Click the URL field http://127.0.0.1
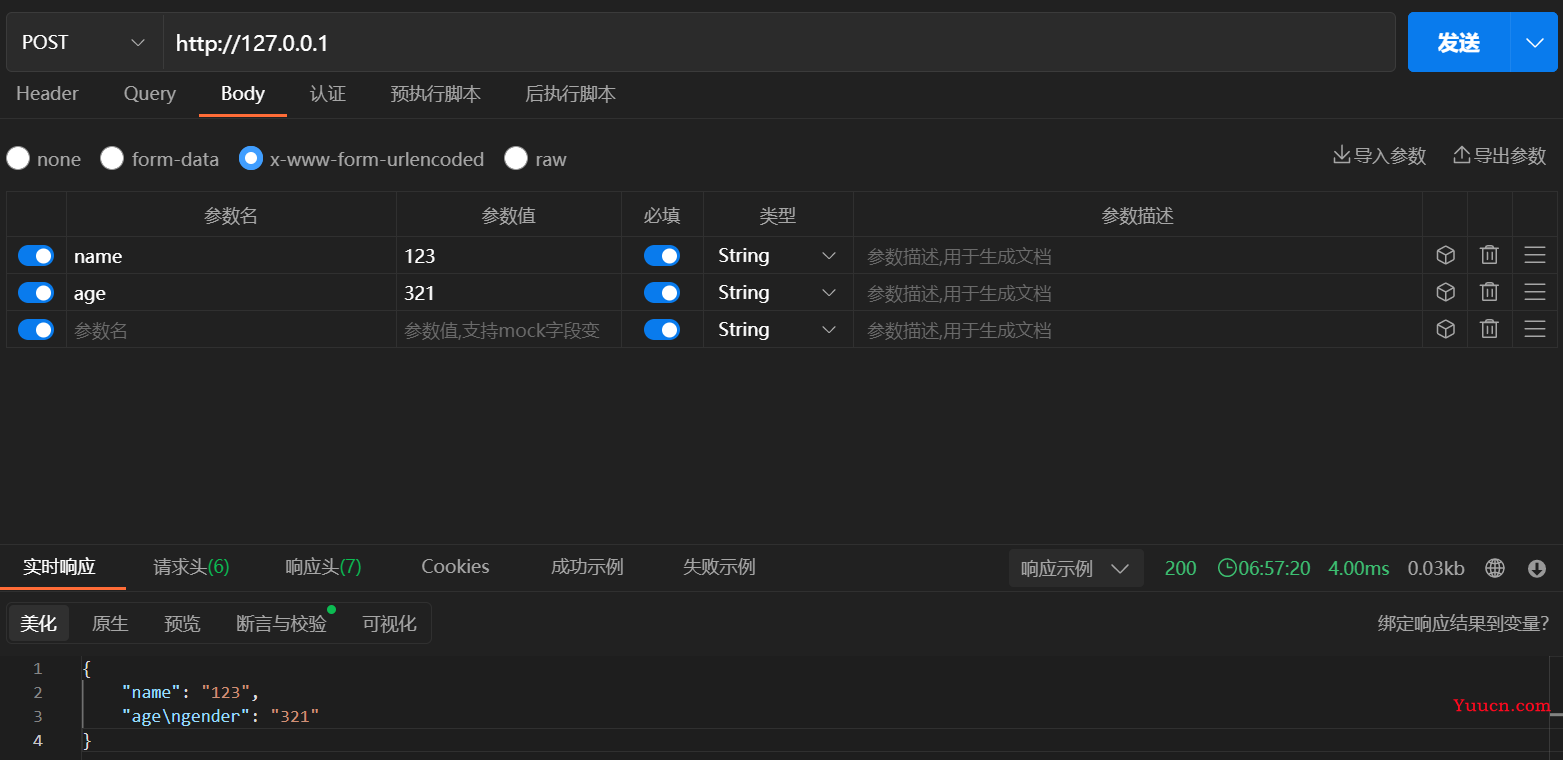The height and width of the screenshot is (760, 1563). 779,42
